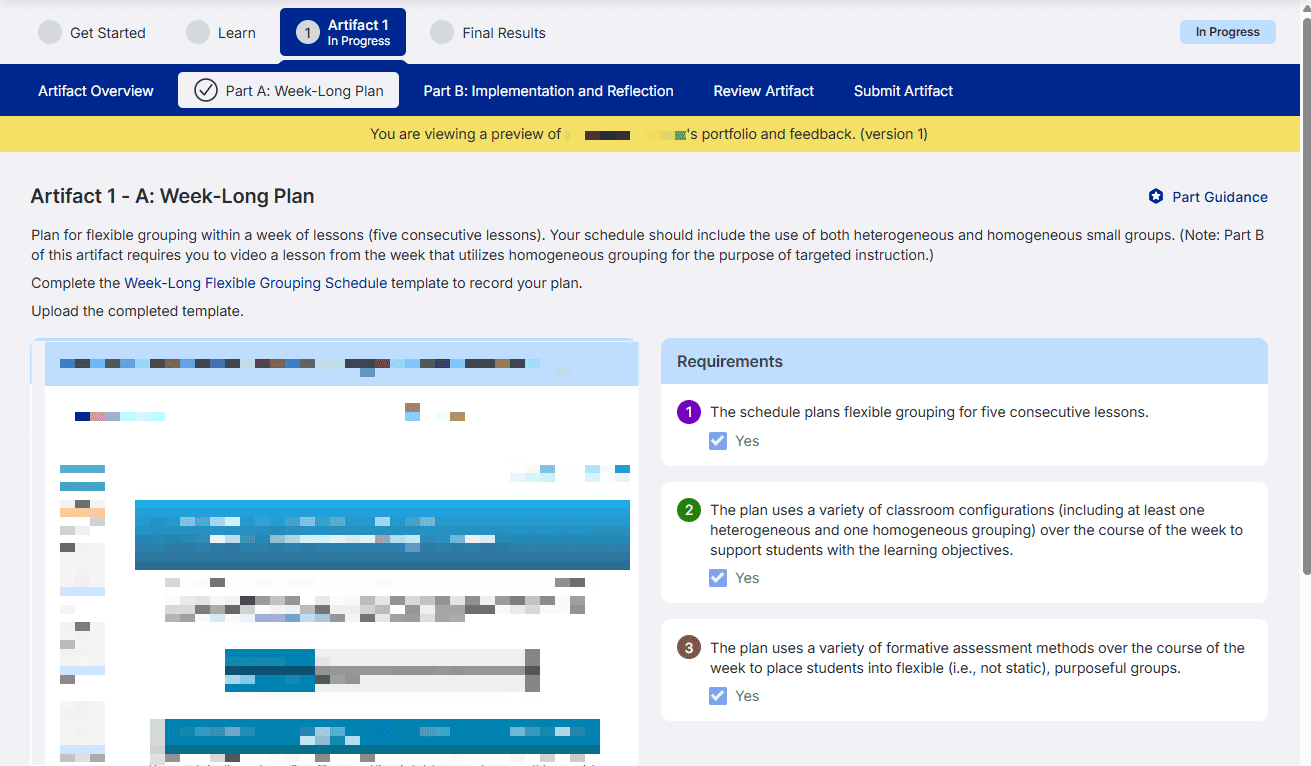This screenshot has height=766, width=1311.
Task: Click the Get Started step circle
Action: click(x=50, y=33)
